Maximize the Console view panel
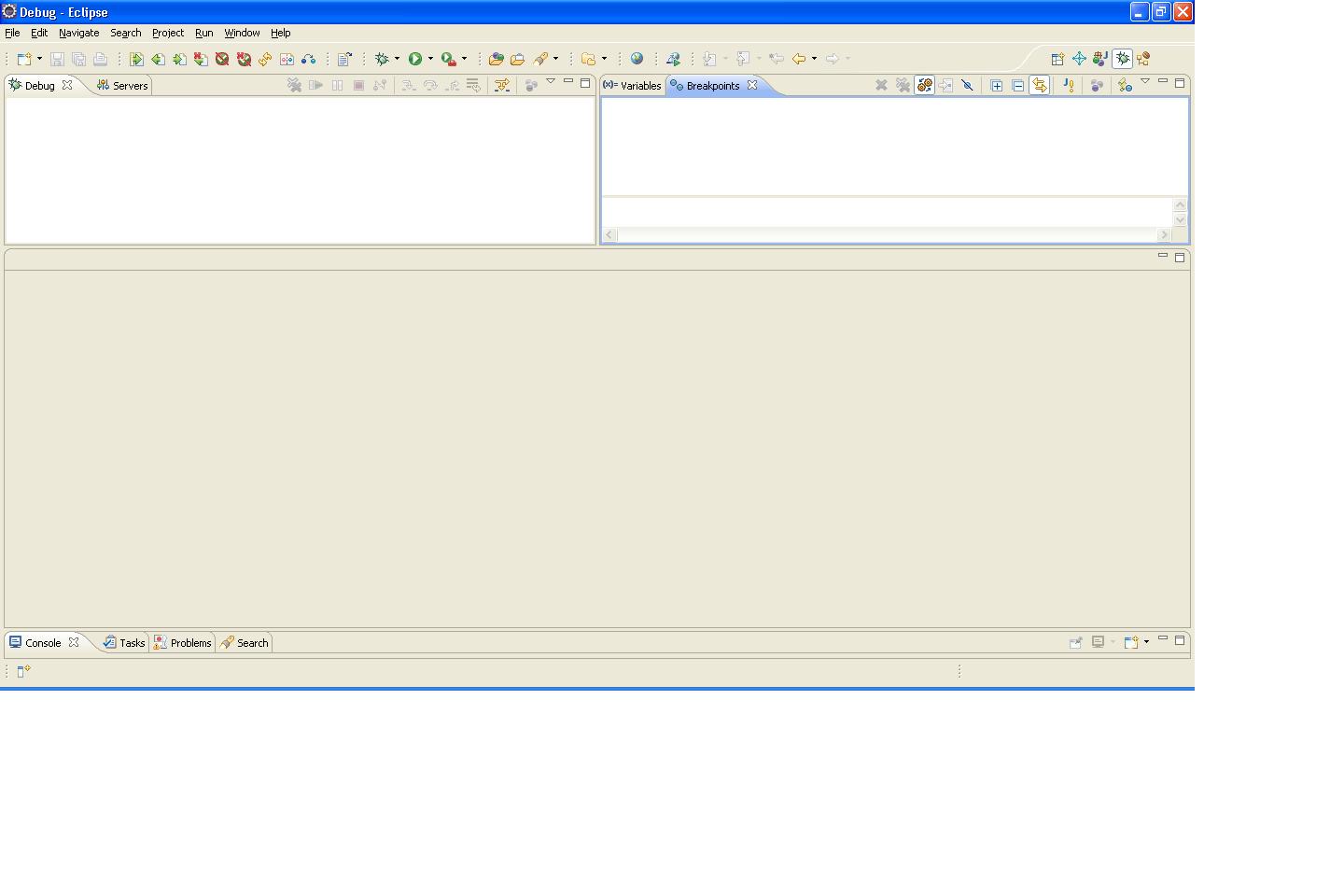The height and width of the screenshot is (896, 1344). coord(1180,640)
